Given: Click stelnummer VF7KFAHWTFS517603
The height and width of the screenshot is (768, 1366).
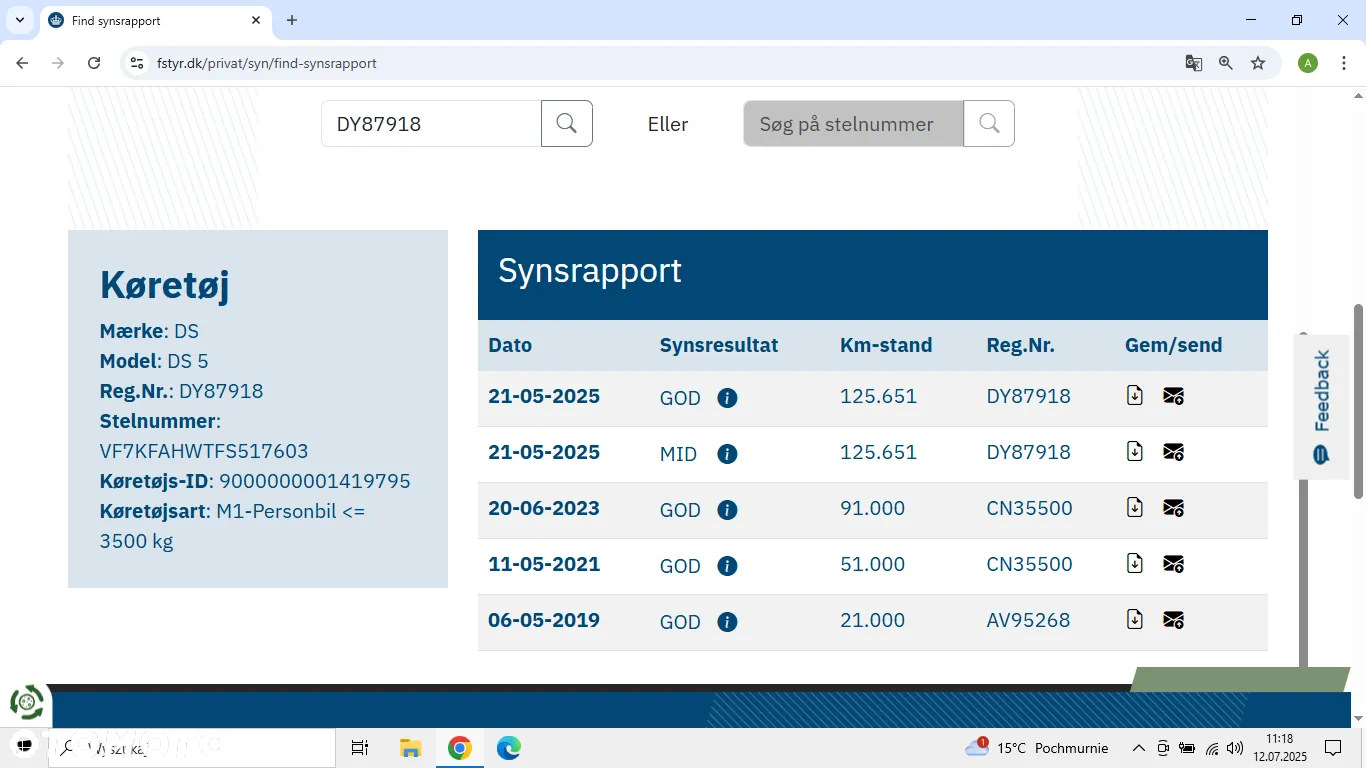Looking at the screenshot, I should [x=204, y=451].
